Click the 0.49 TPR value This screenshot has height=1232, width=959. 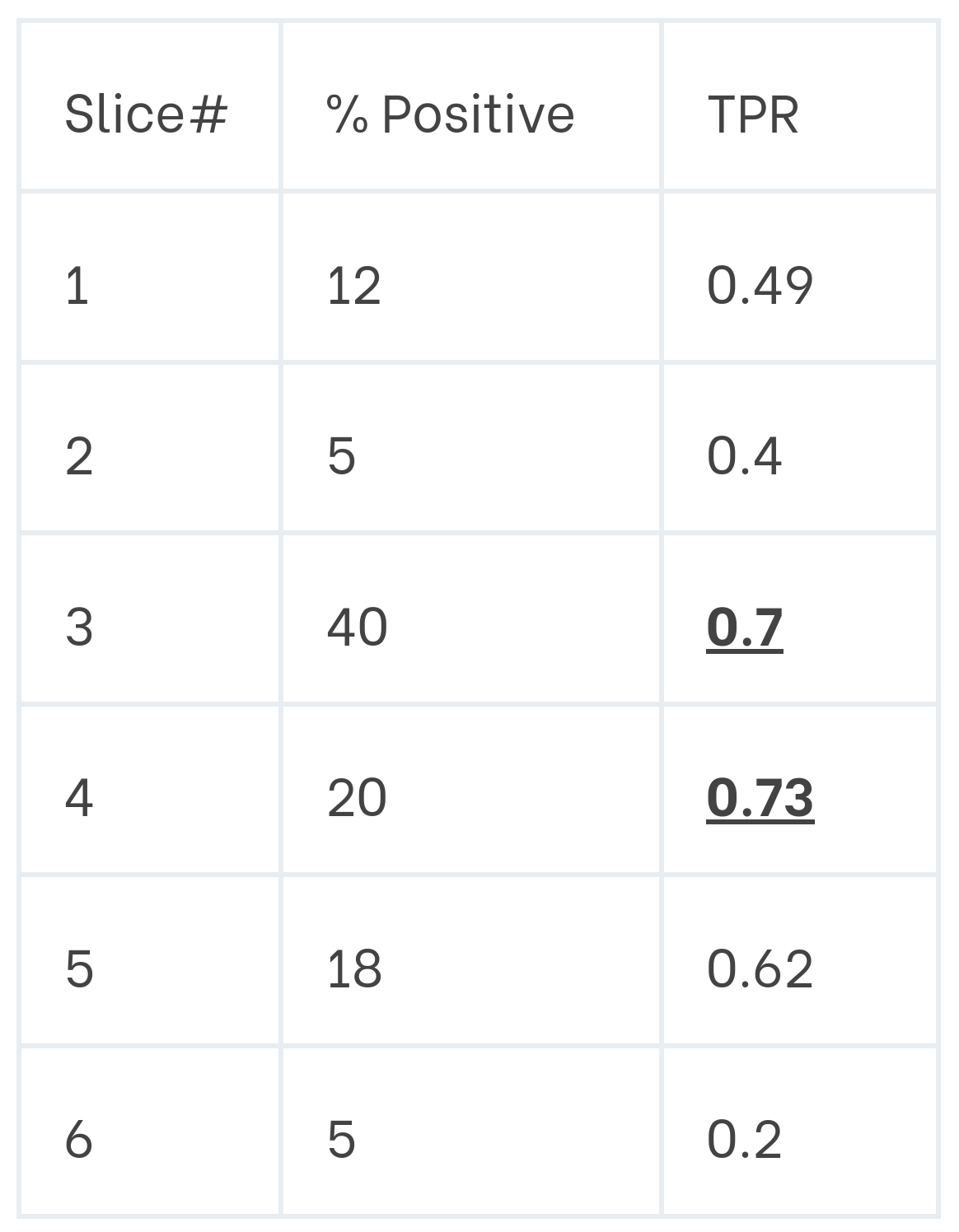[x=760, y=286]
